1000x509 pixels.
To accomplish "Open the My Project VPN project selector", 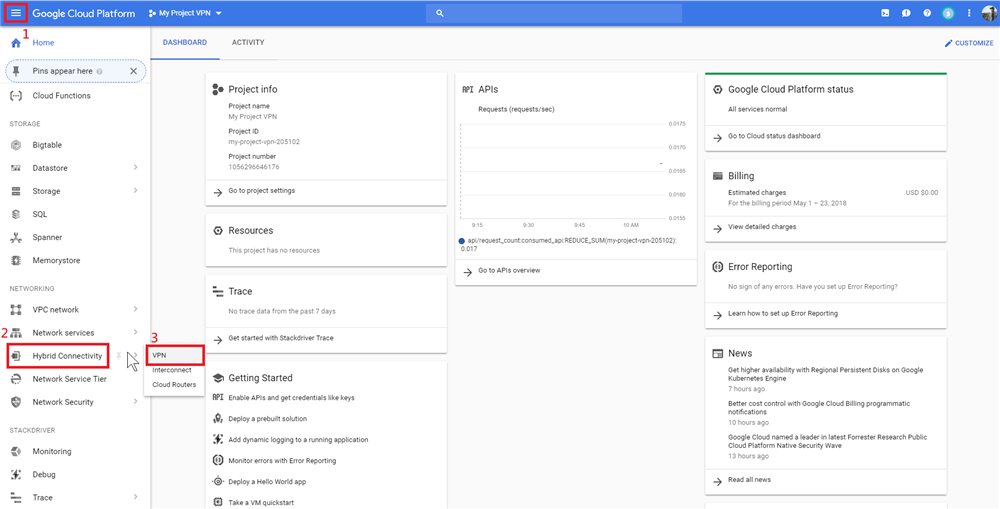I will coord(185,13).
